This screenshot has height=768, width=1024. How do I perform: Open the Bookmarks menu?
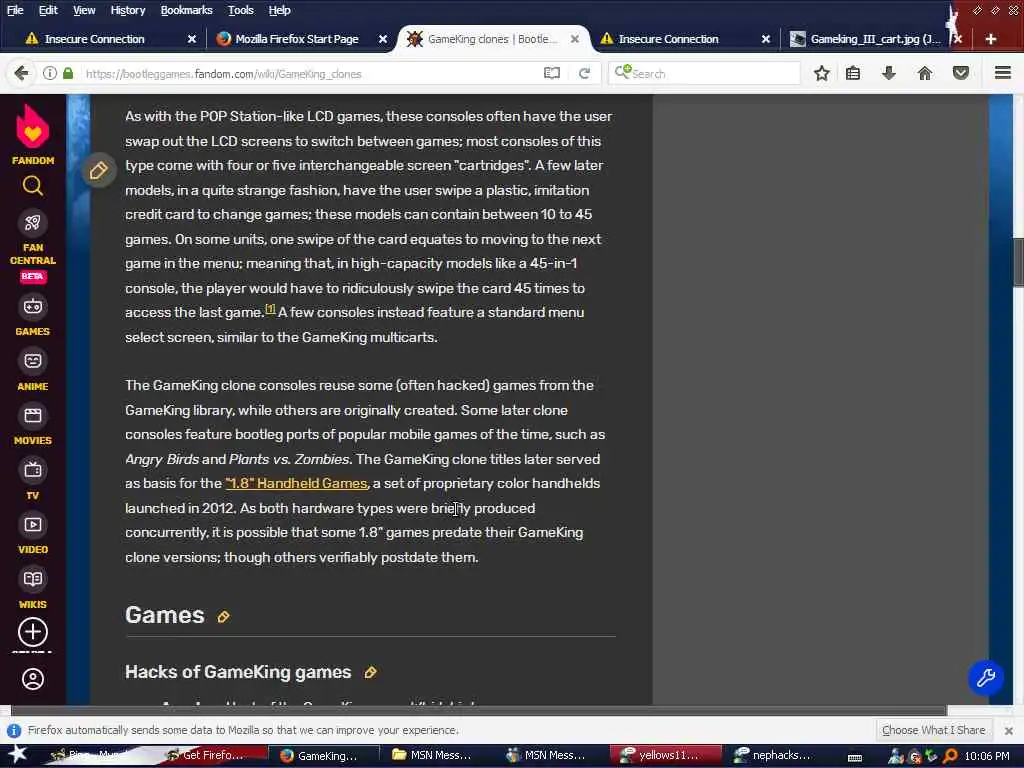click(186, 10)
